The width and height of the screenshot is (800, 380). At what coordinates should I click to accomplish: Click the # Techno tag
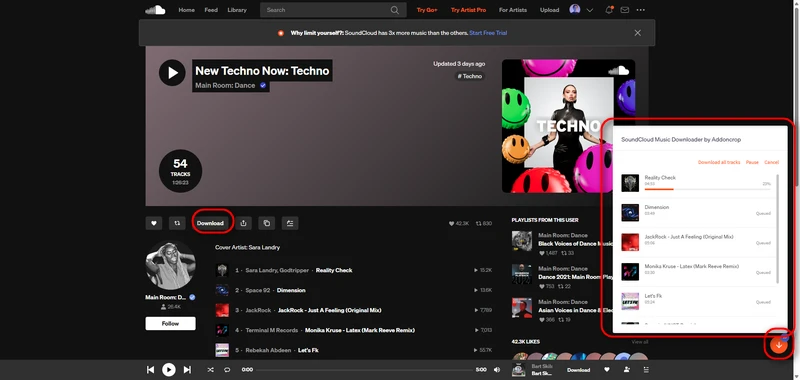[469, 76]
